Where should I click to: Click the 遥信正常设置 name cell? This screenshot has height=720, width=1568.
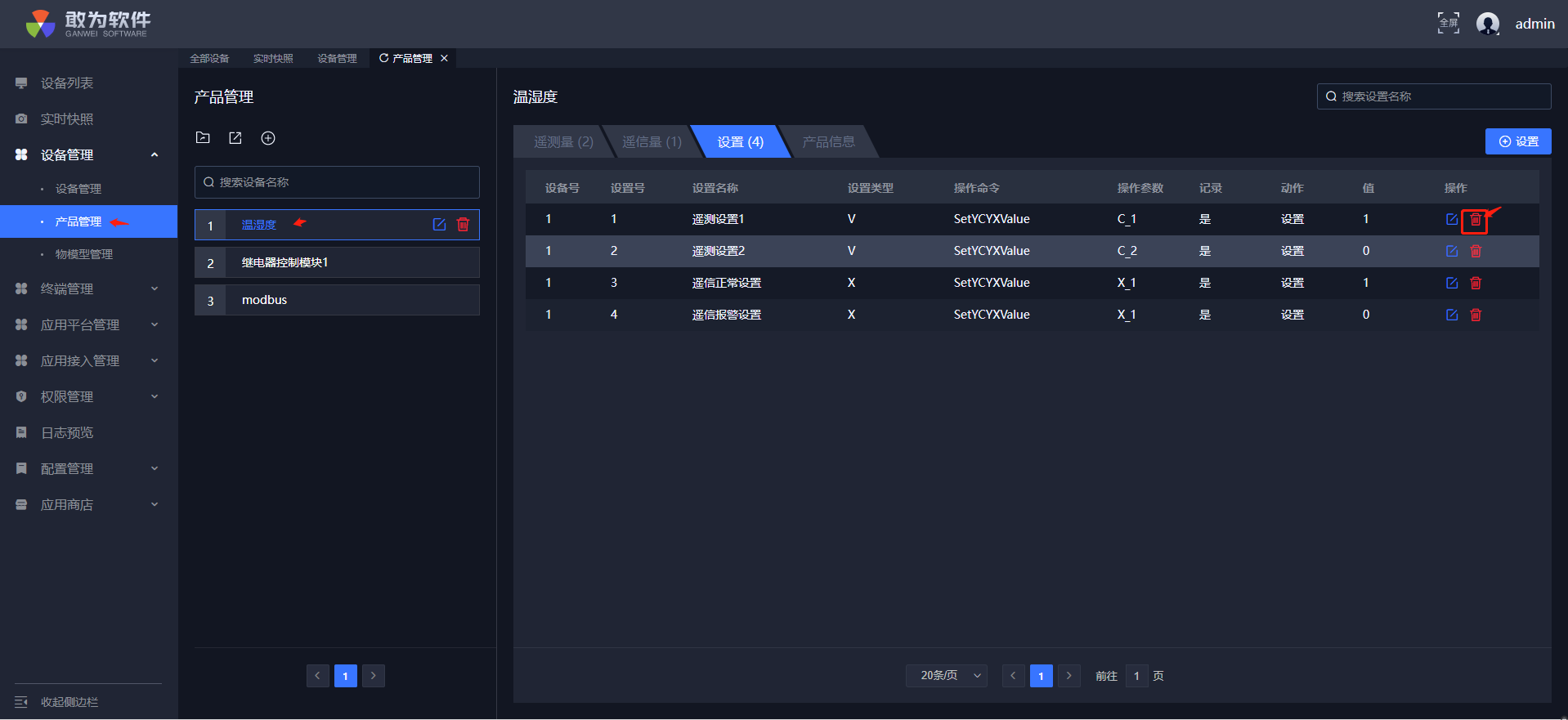726,283
